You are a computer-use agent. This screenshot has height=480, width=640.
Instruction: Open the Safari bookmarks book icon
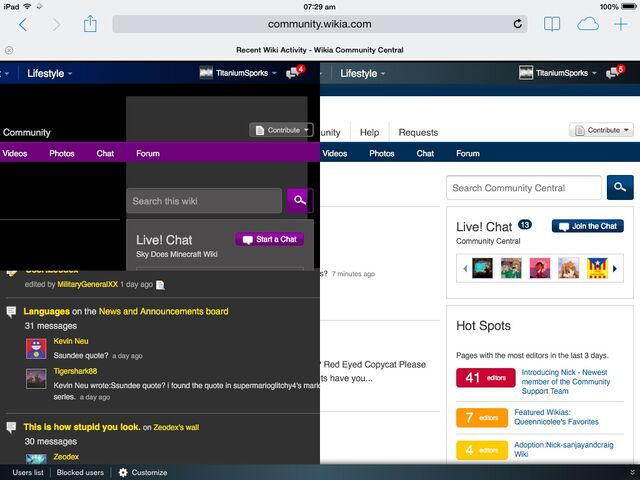pos(552,24)
